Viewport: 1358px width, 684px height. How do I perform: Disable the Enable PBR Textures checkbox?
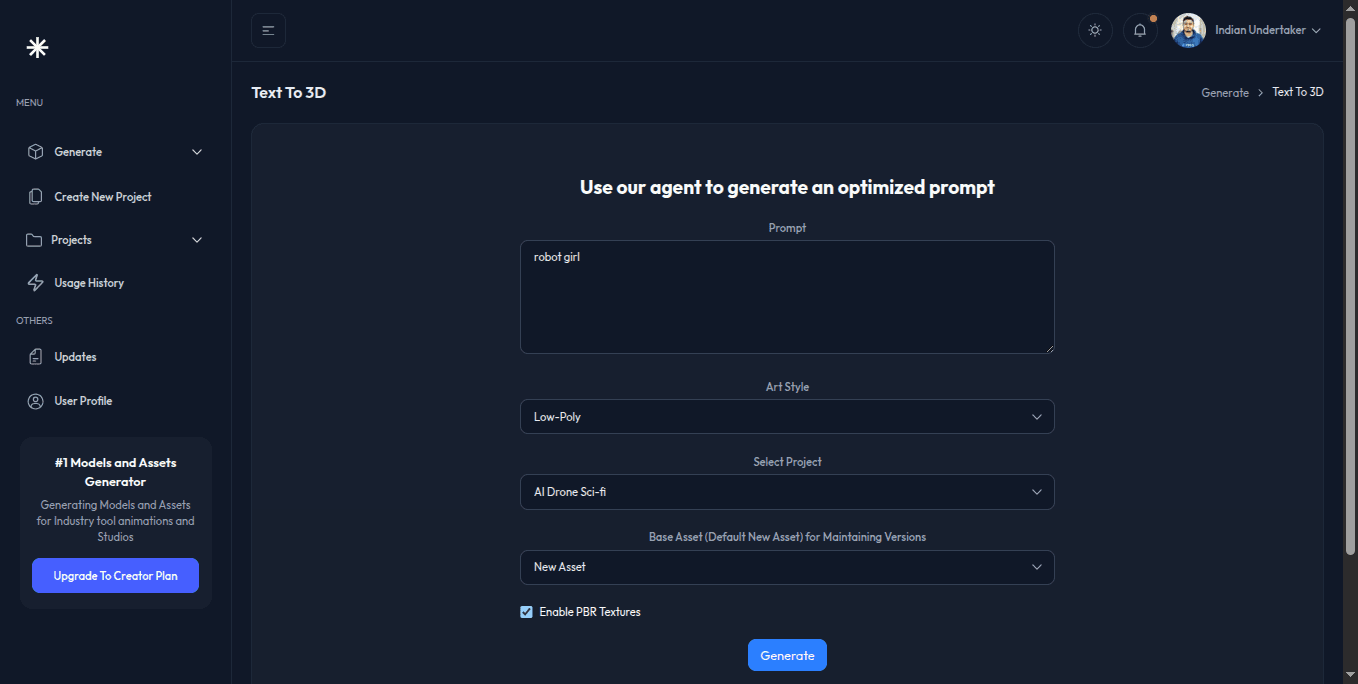[527, 612]
